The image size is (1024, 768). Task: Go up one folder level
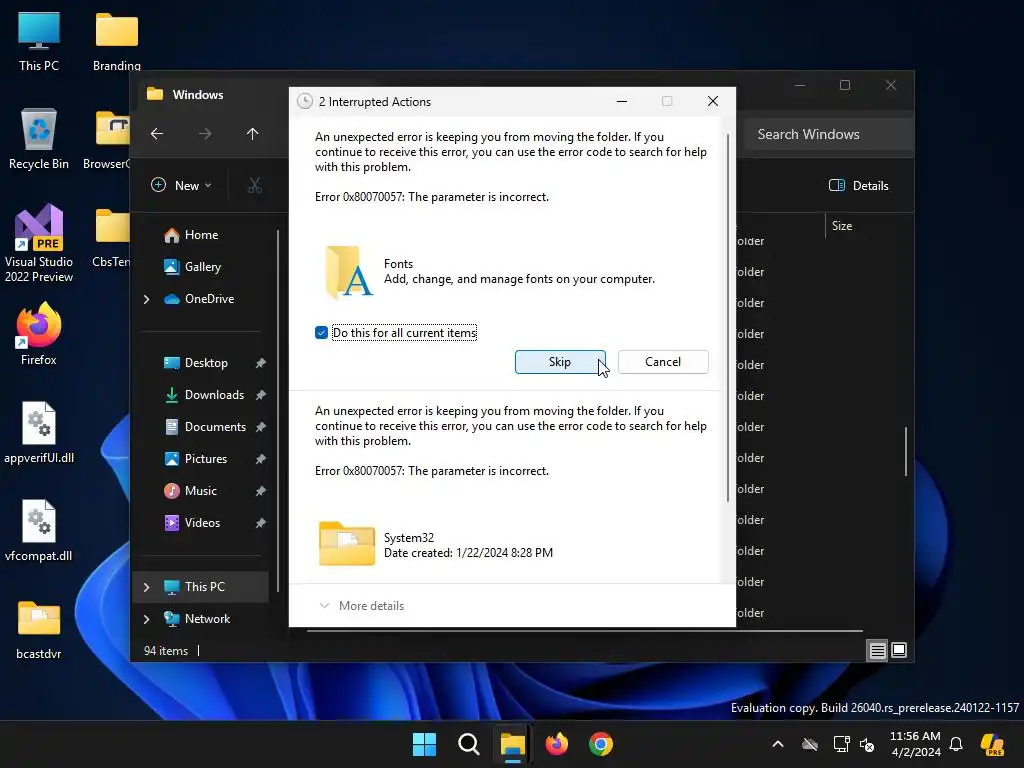253,134
